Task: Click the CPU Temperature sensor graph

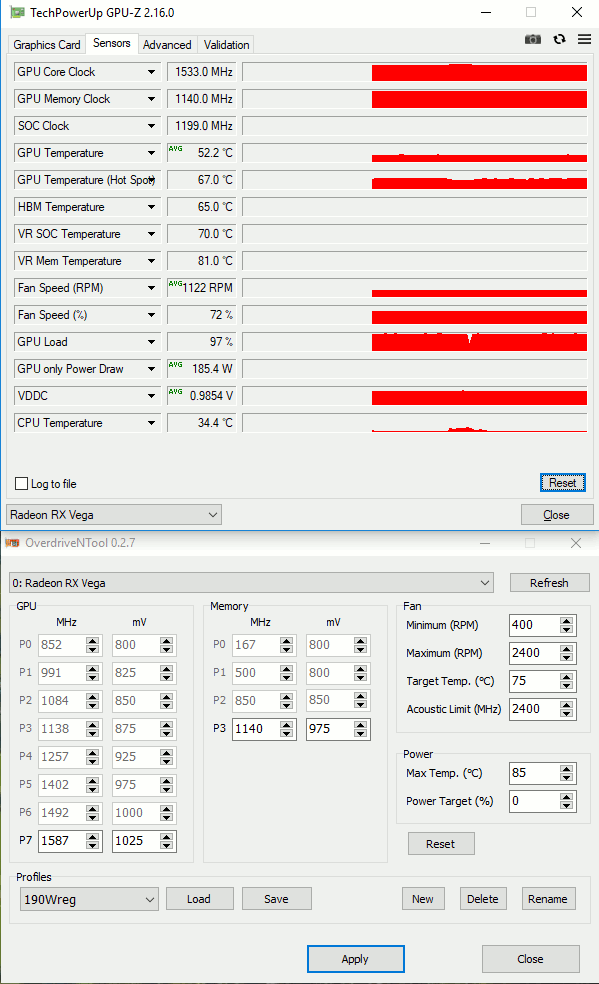Action: 415,423
